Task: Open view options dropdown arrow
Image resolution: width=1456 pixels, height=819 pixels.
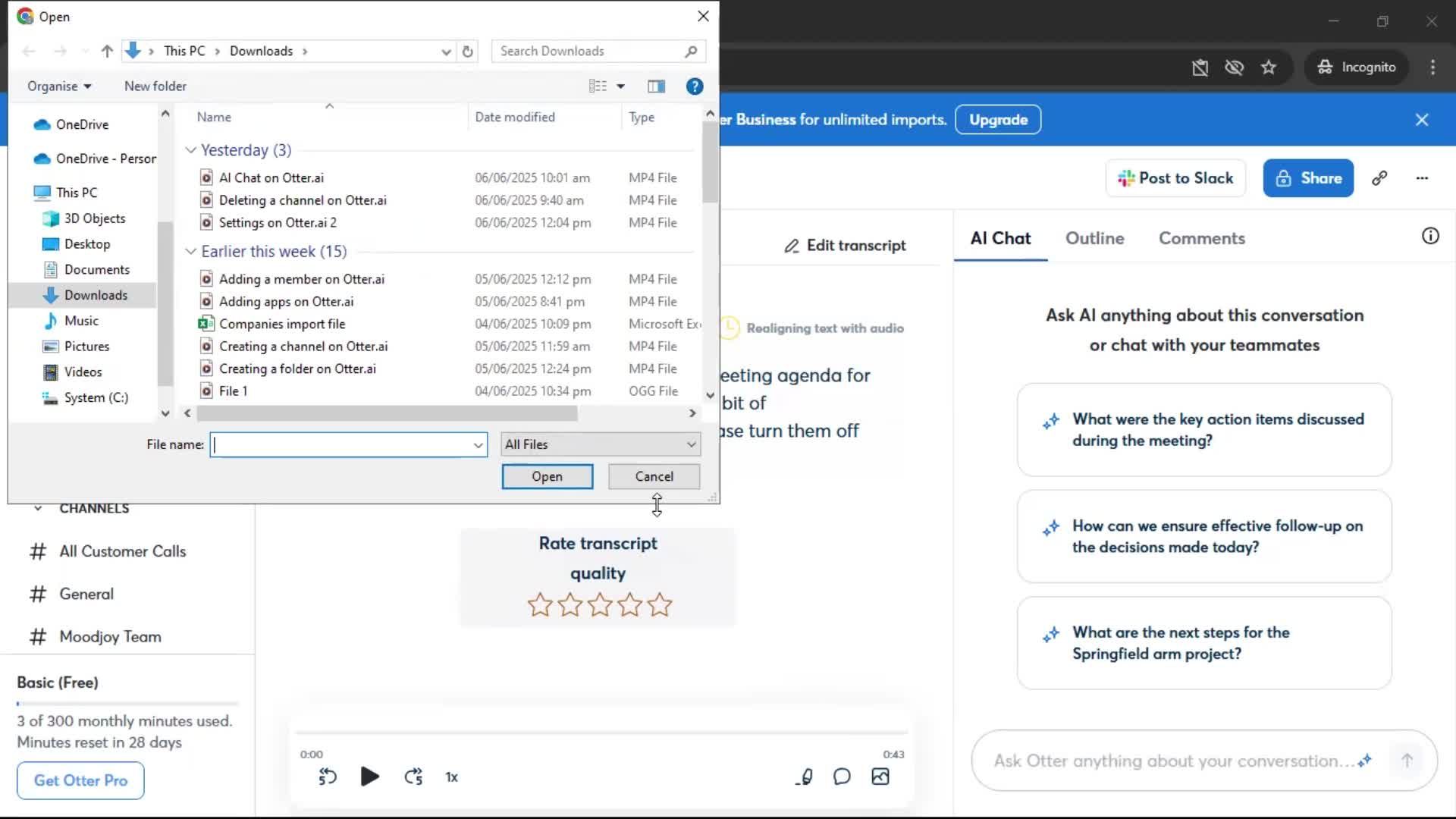Action: point(620,86)
